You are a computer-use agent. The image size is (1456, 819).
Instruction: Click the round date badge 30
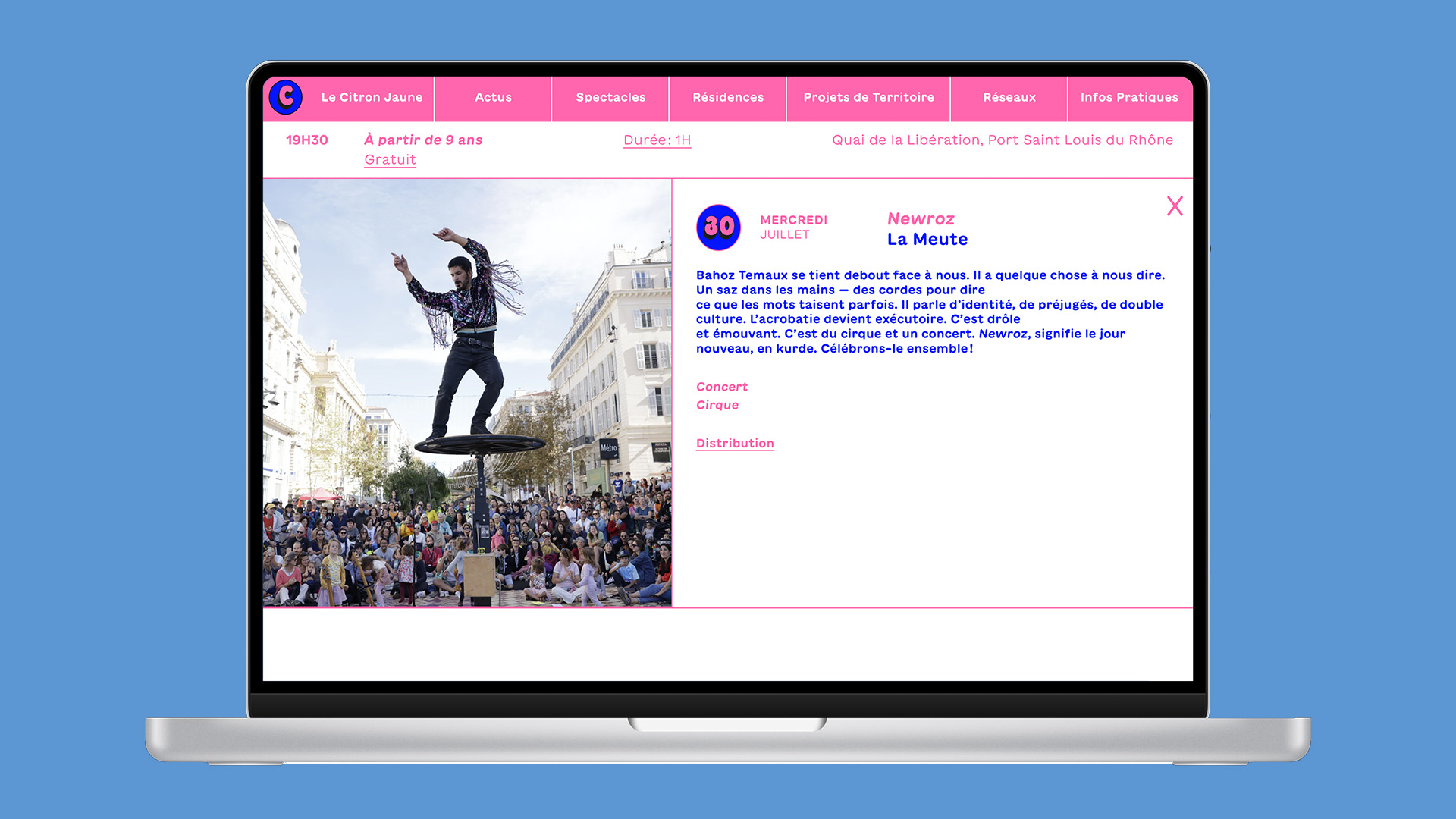pos(718,227)
